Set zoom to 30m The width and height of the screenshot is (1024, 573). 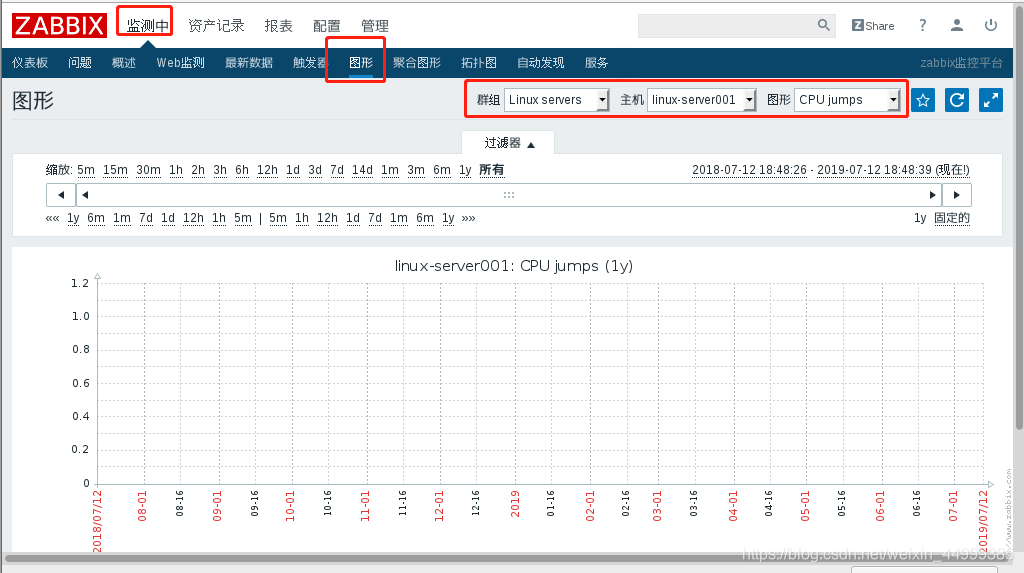click(x=148, y=170)
